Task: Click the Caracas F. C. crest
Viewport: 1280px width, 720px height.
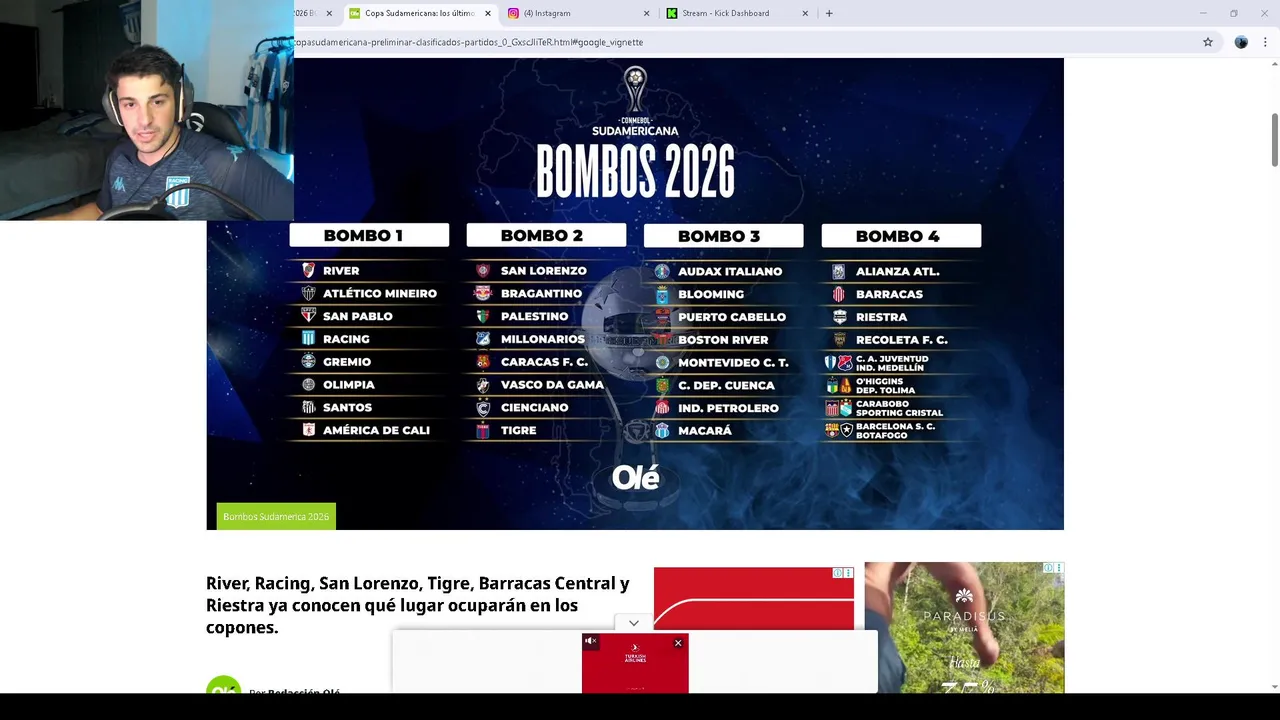Action: tap(483, 362)
